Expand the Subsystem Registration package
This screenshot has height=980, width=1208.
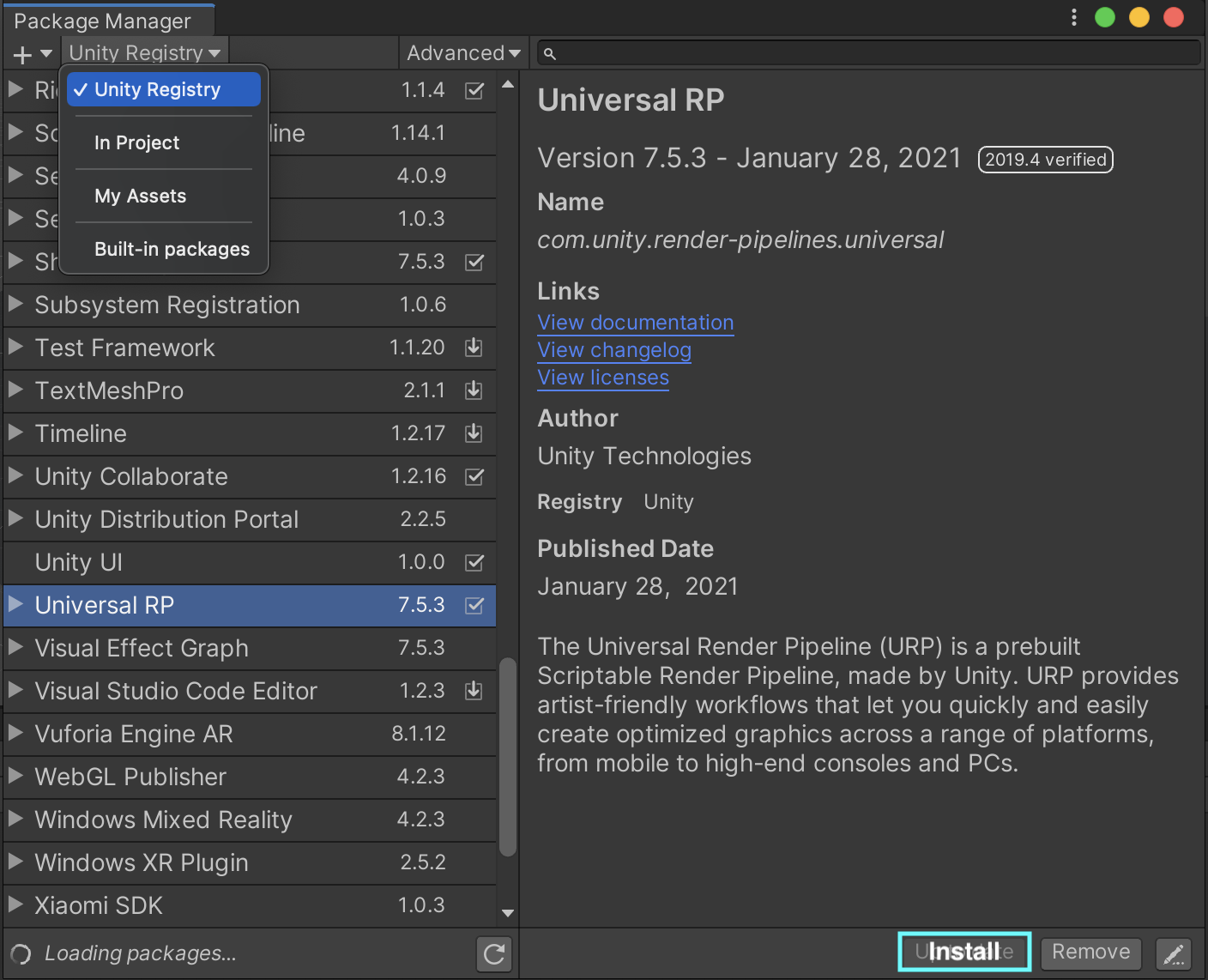point(15,304)
